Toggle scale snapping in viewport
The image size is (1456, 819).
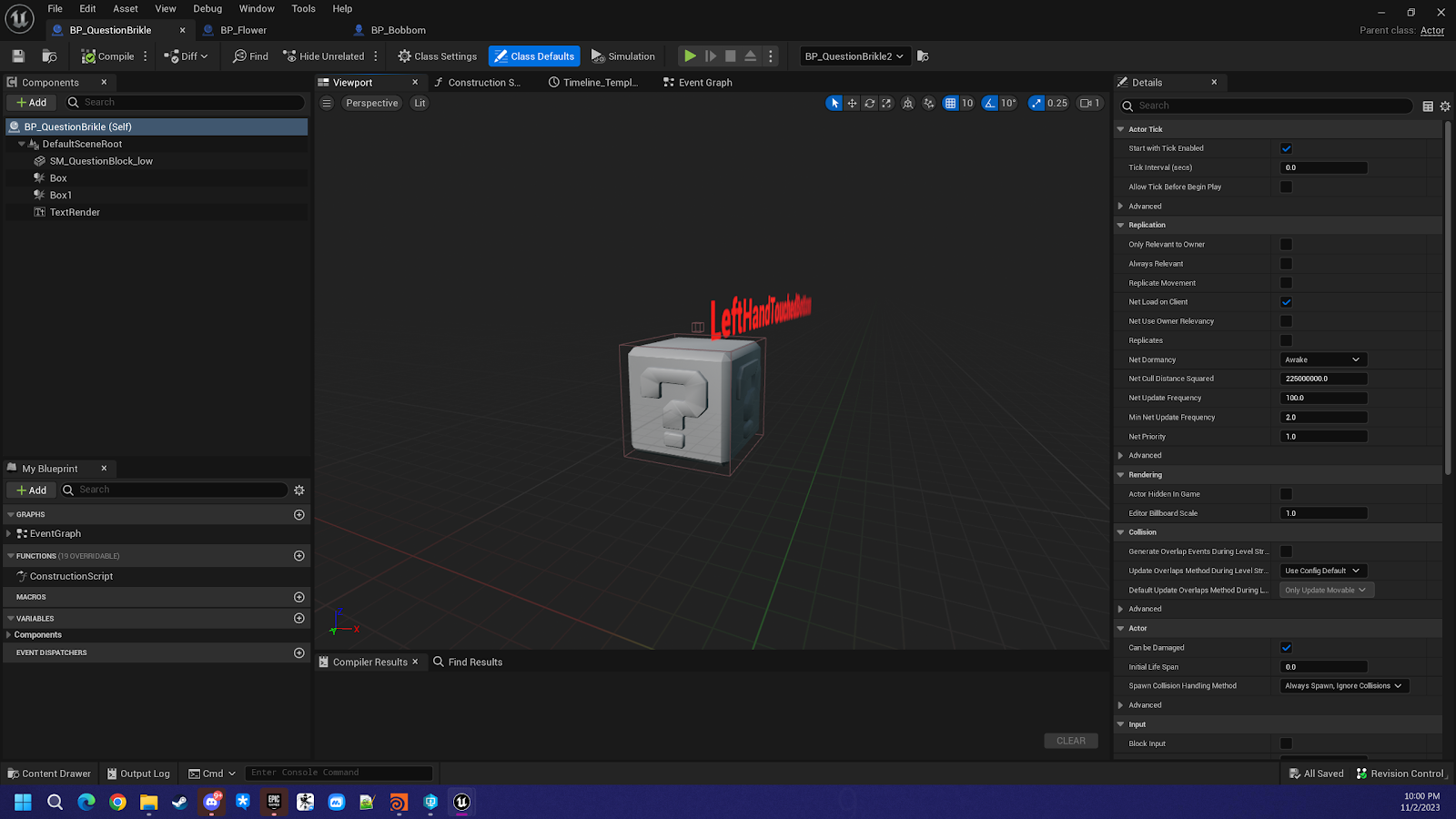tap(1036, 103)
